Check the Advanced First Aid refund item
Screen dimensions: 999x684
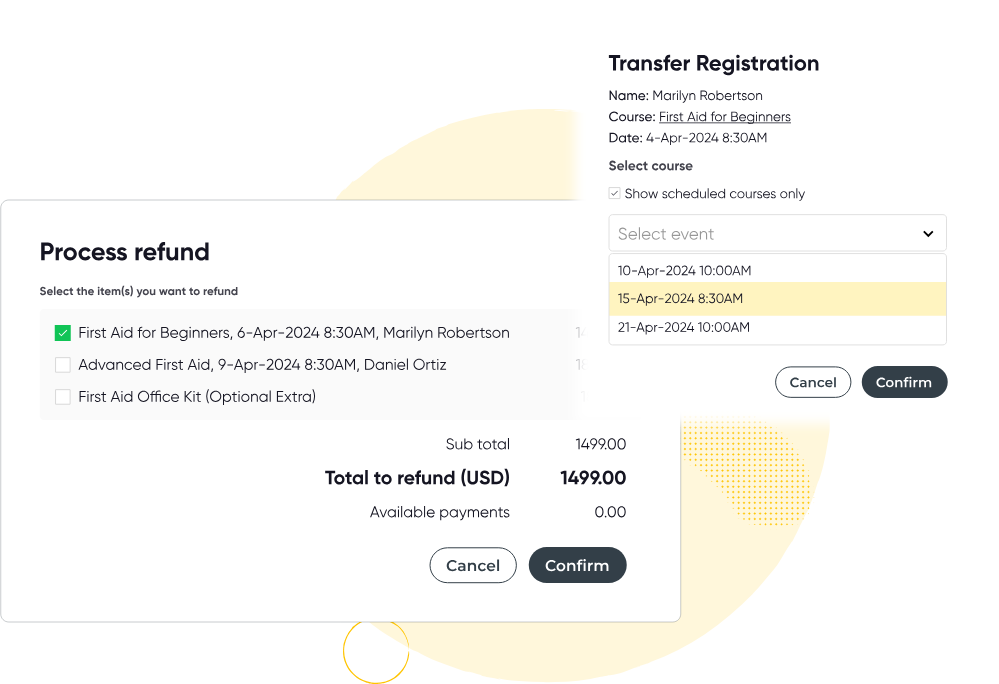63,367
